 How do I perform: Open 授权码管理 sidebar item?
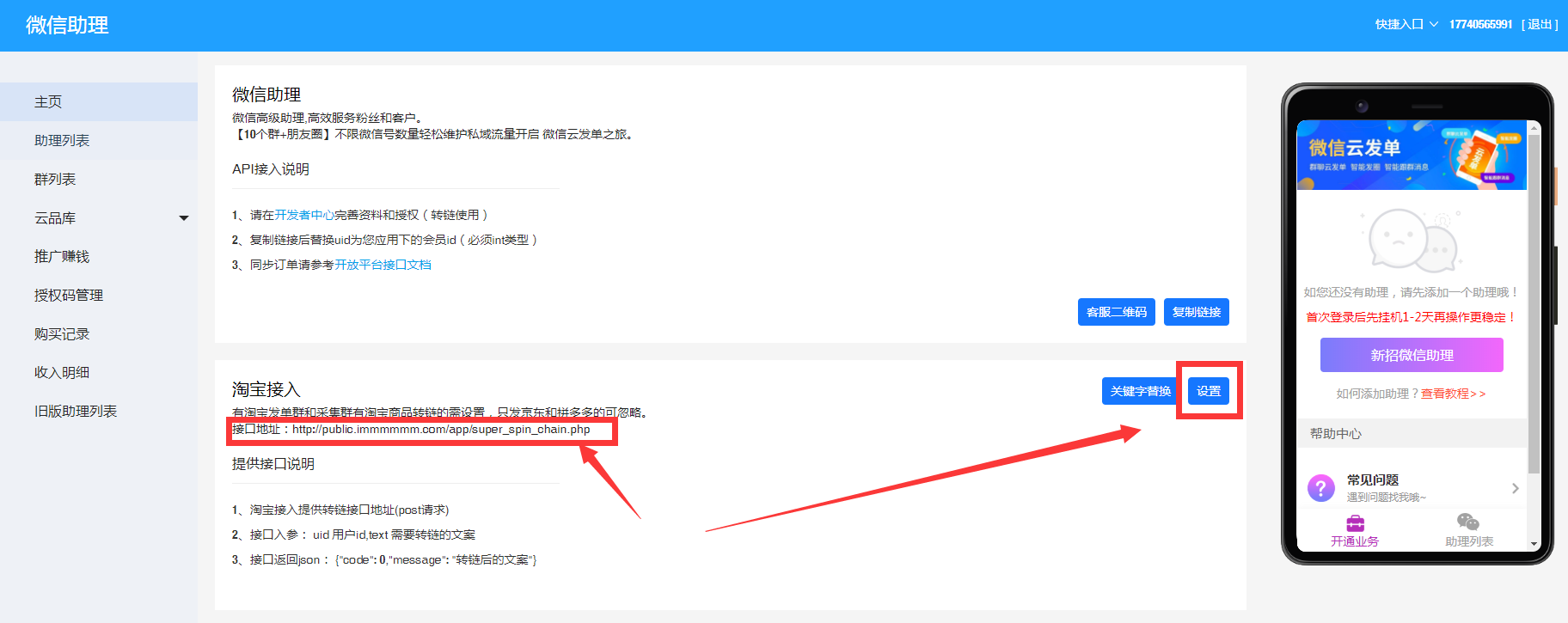click(x=99, y=295)
